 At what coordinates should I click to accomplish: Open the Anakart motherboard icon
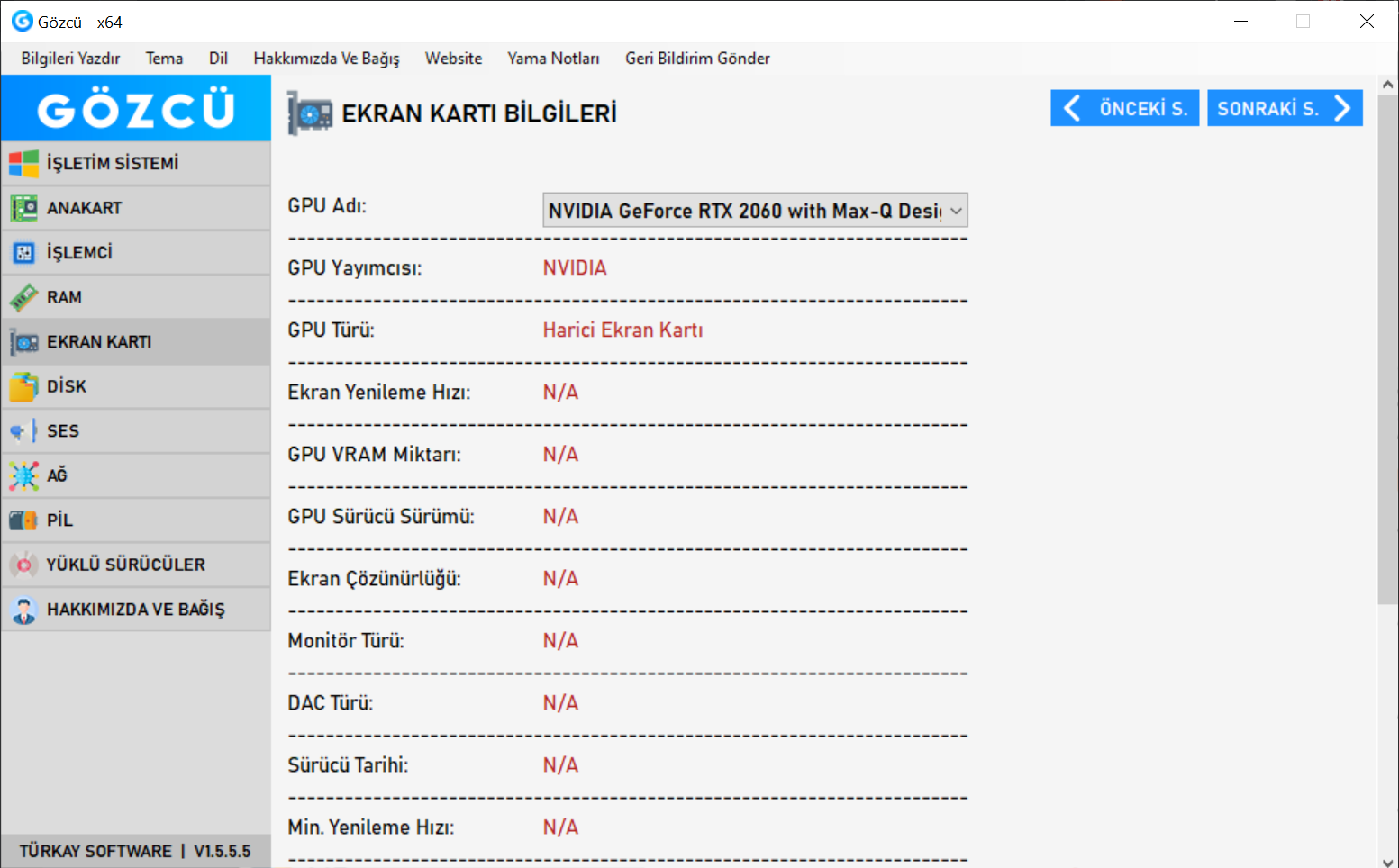click(23, 208)
